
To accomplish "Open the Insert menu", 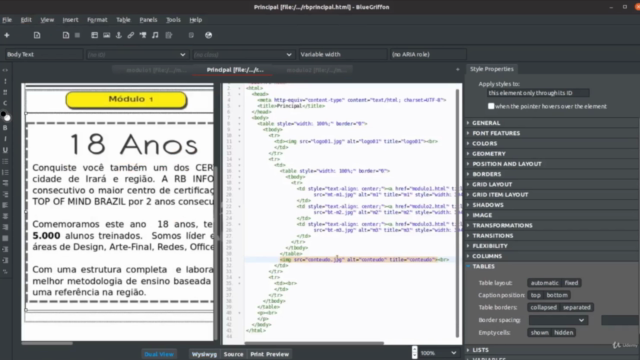I will coord(70,20).
